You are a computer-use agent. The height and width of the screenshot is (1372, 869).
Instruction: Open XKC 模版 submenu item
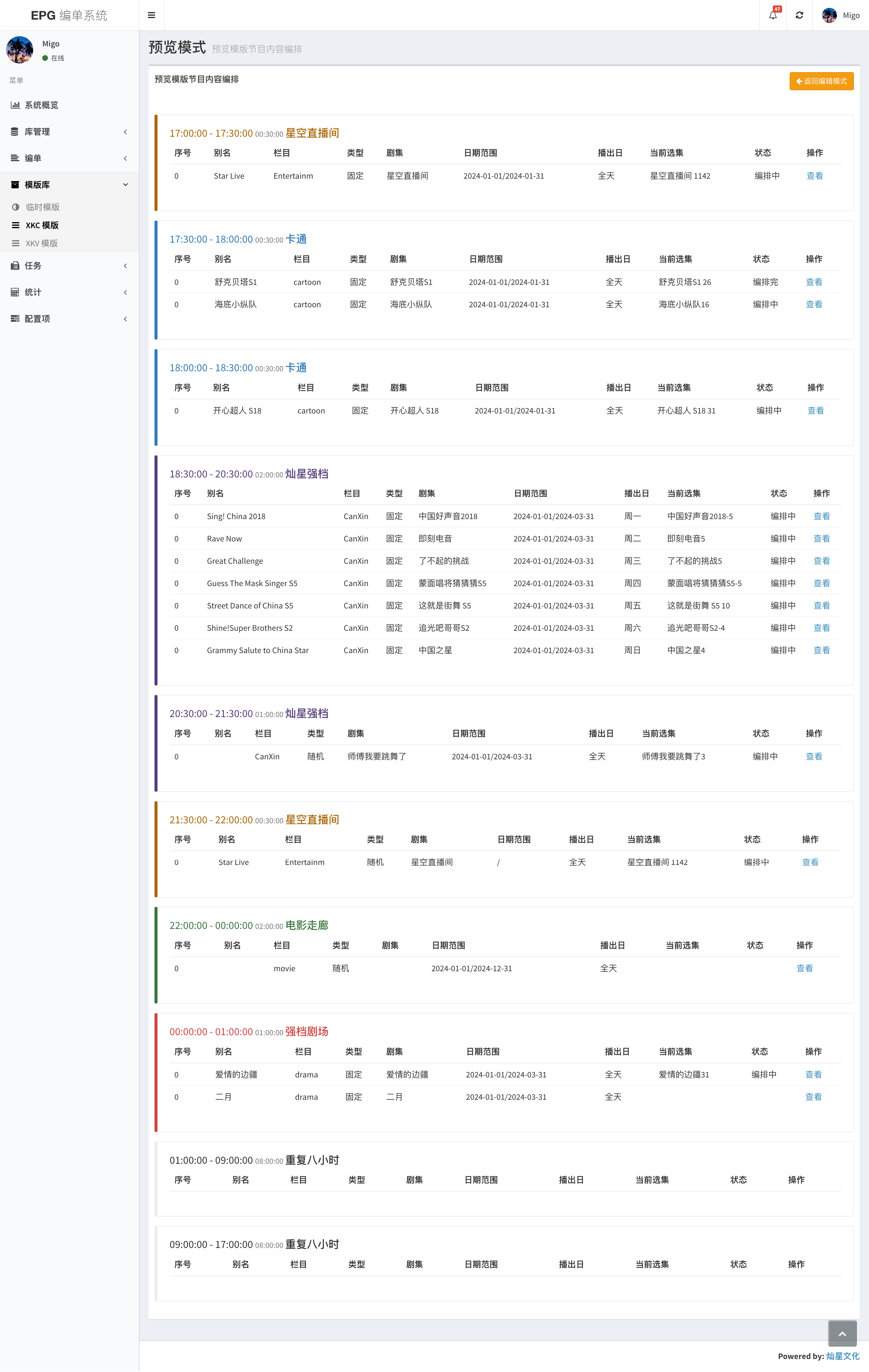(42, 225)
